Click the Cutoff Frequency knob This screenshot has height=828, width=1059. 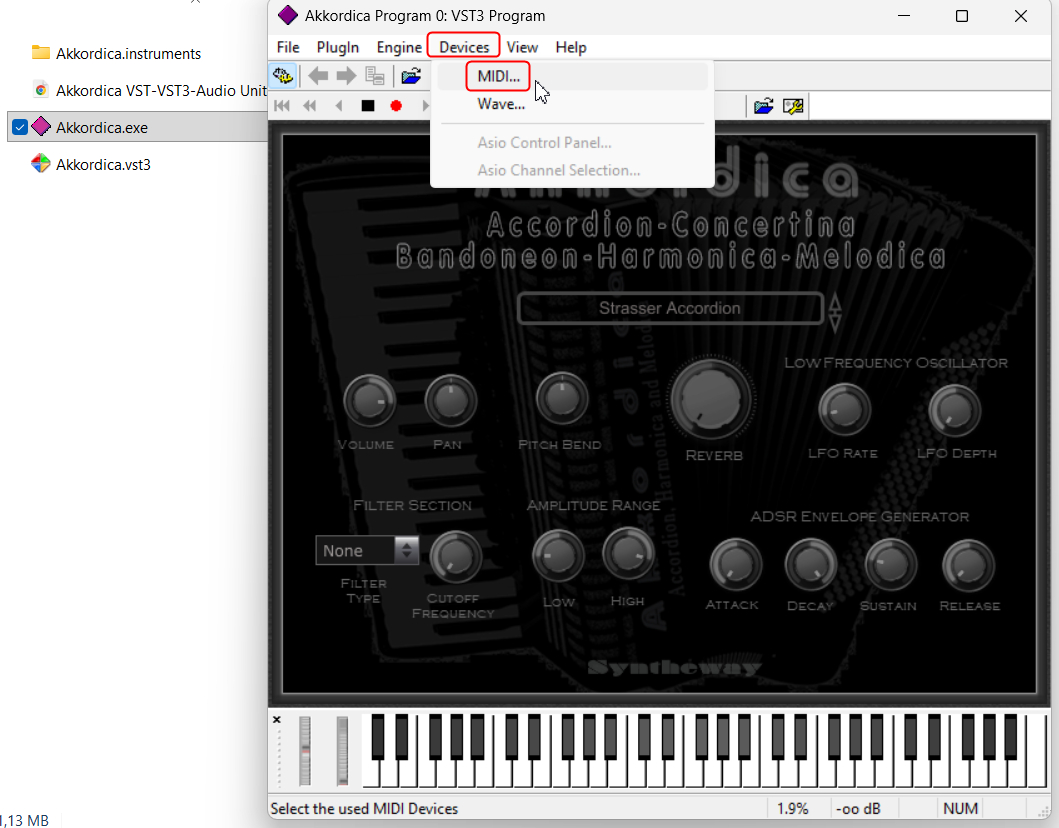point(456,557)
